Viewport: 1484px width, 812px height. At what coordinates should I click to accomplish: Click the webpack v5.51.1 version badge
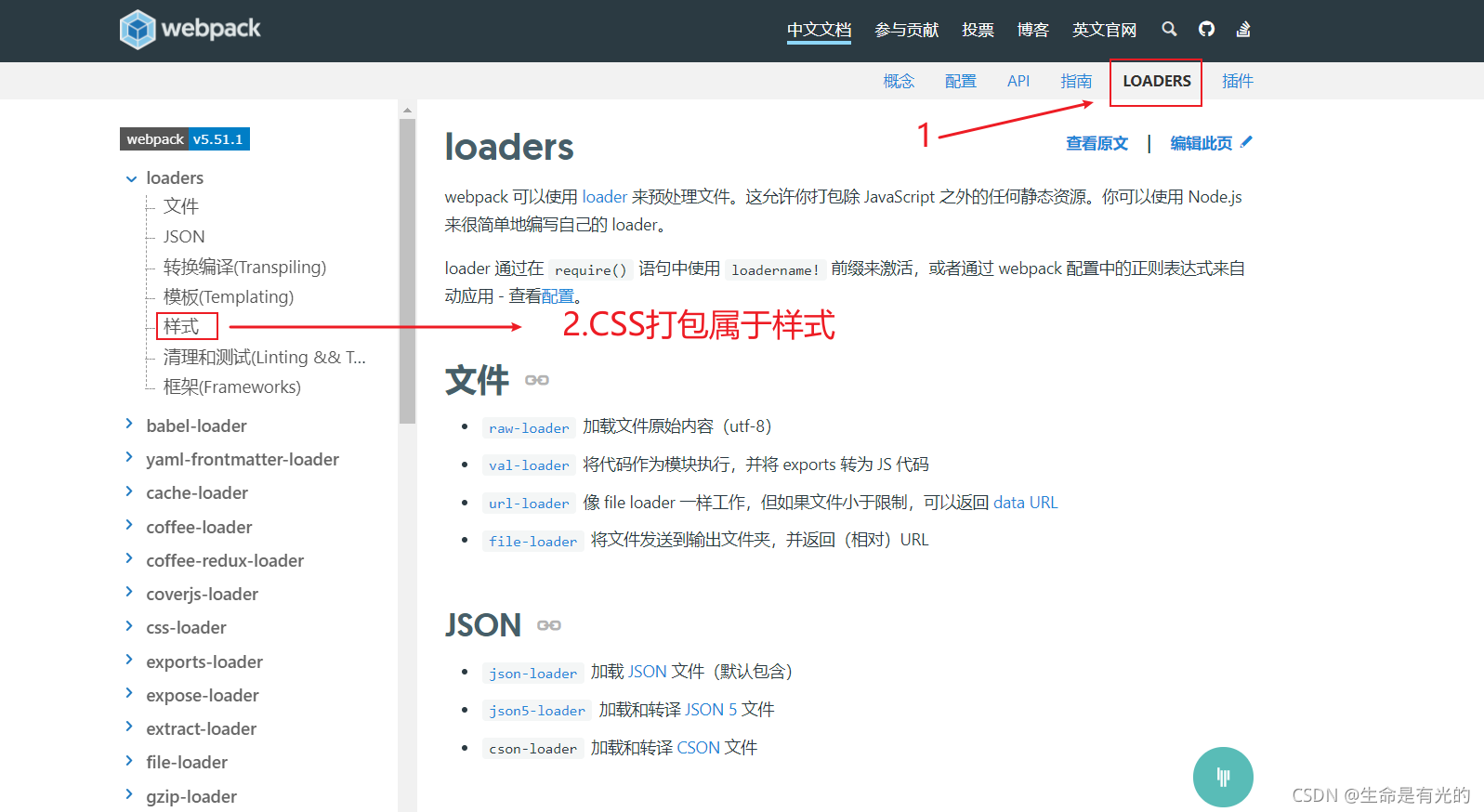coord(185,139)
